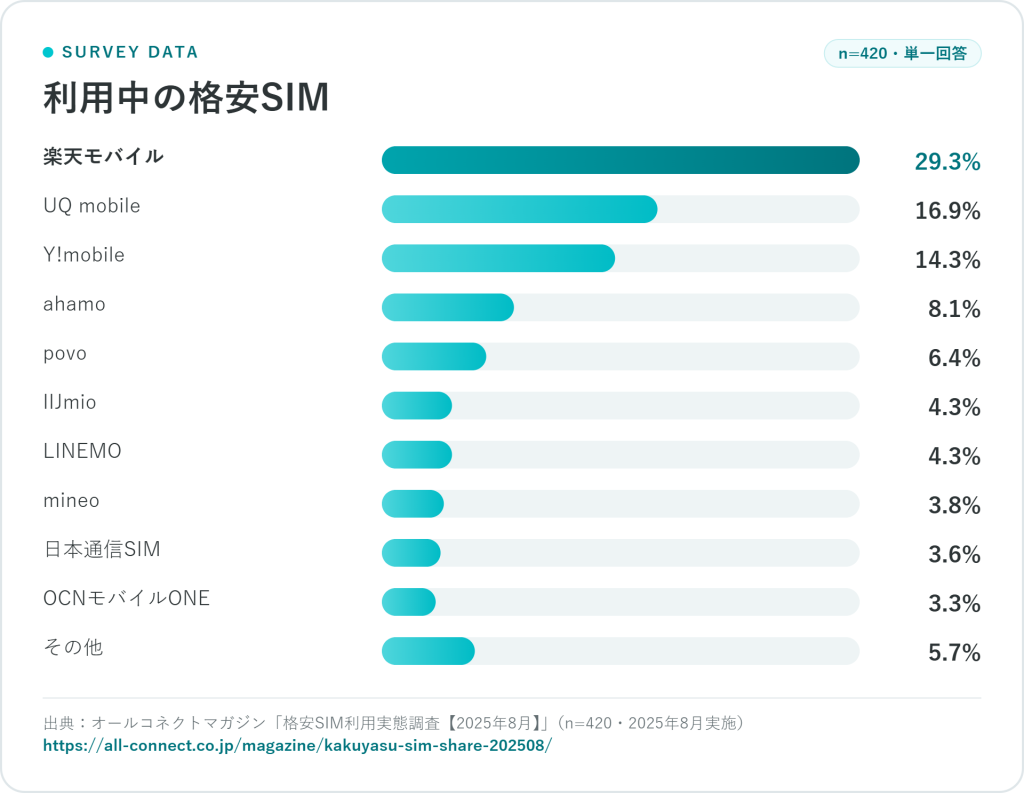This screenshot has width=1024, height=793.
Task: Click the 6.4% value
Action: pos(954,357)
